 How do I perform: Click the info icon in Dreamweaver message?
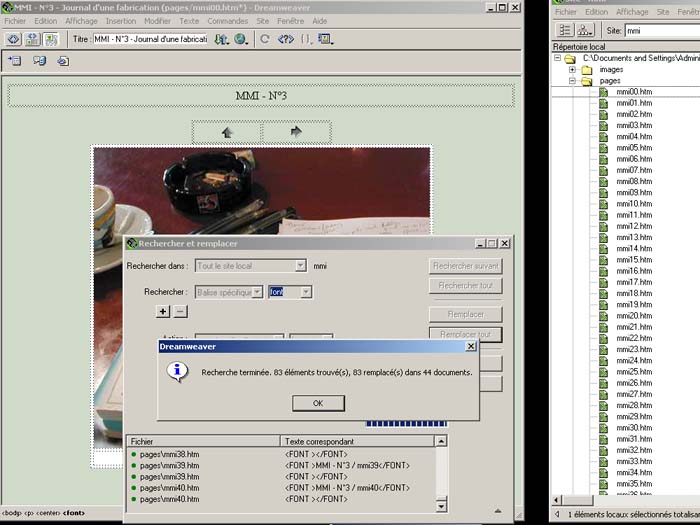[x=177, y=371]
